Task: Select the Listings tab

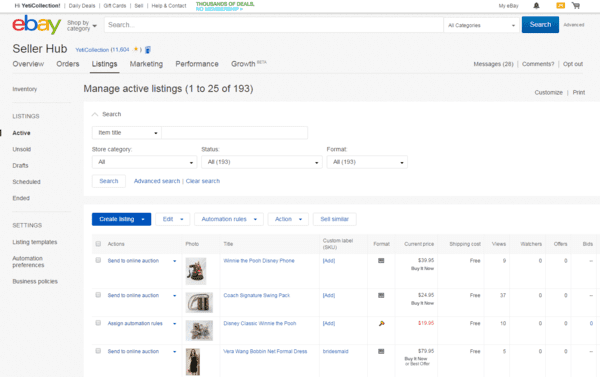Action: [x=104, y=64]
